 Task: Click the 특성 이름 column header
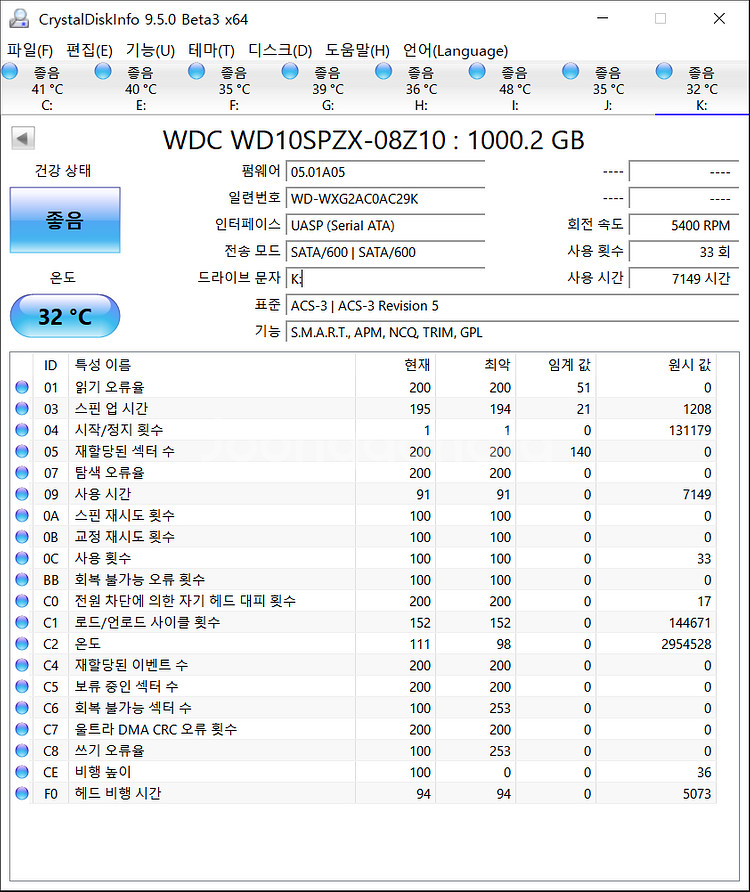(212, 365)
